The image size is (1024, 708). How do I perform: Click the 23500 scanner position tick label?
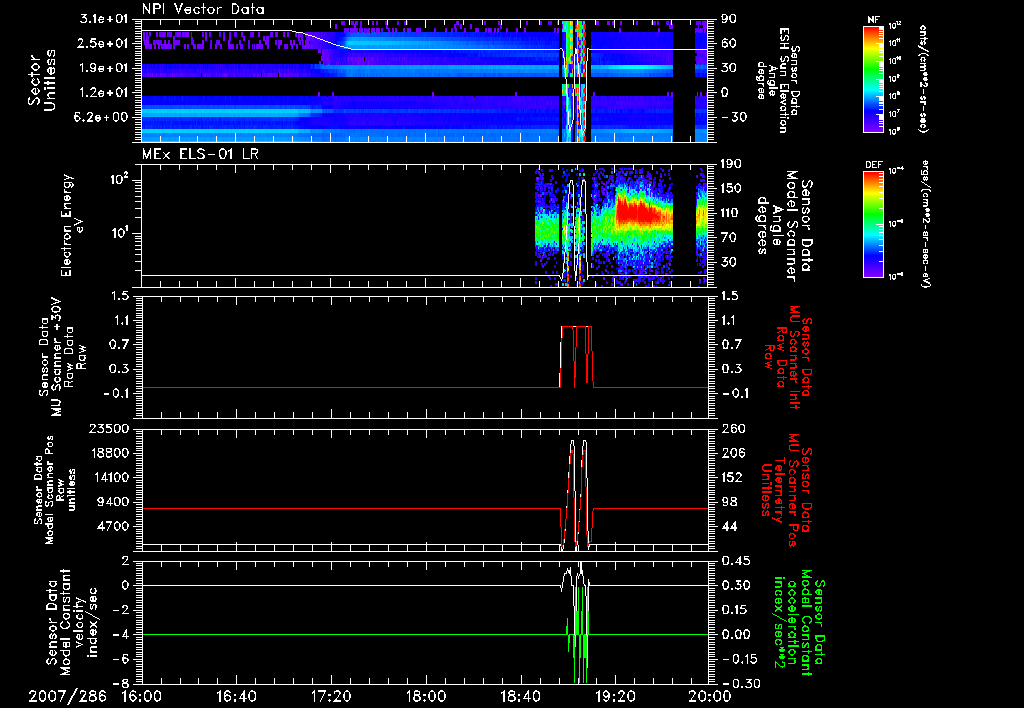click(x=108, y=429)
